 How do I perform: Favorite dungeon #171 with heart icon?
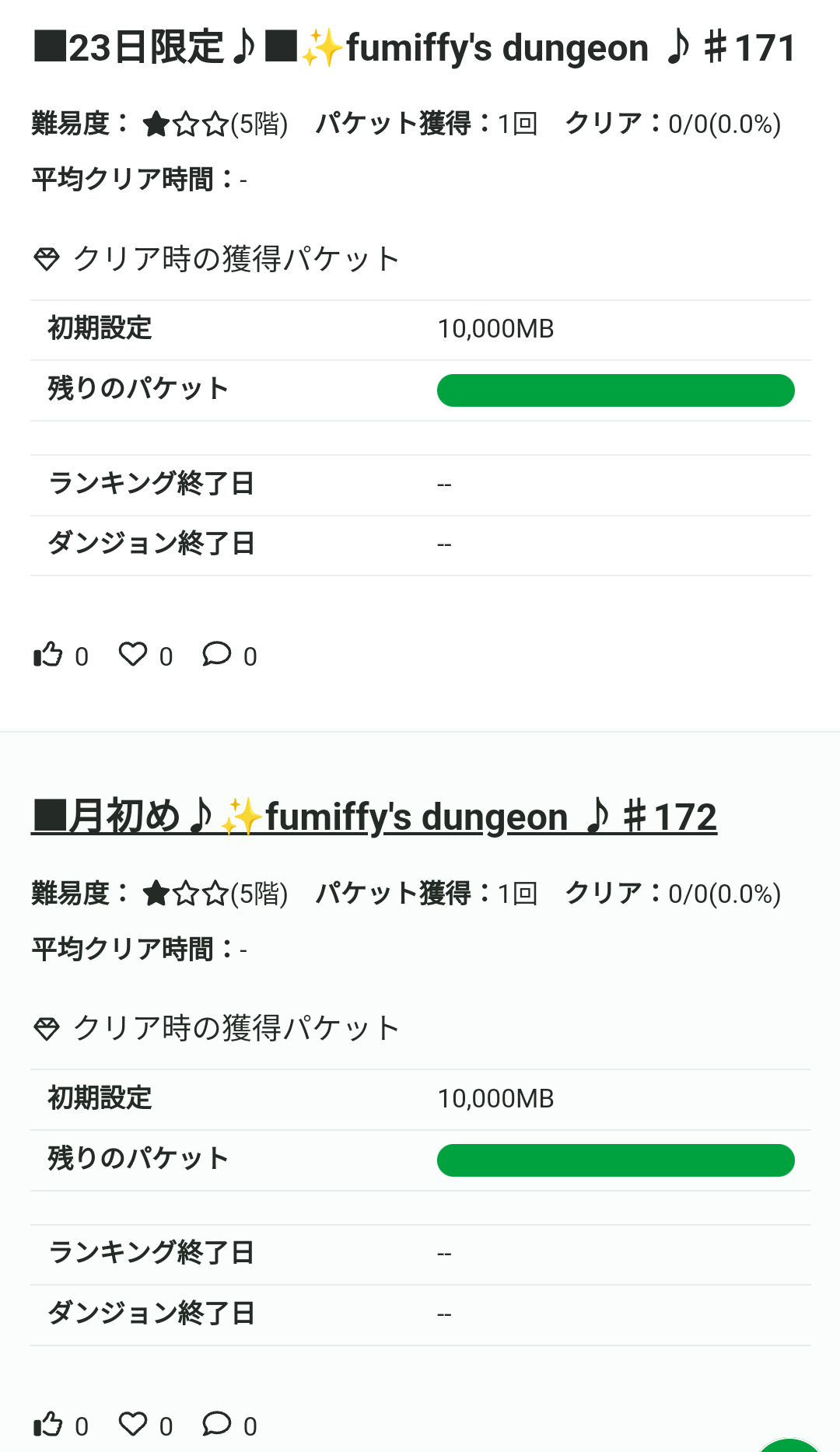coord(133,655)
